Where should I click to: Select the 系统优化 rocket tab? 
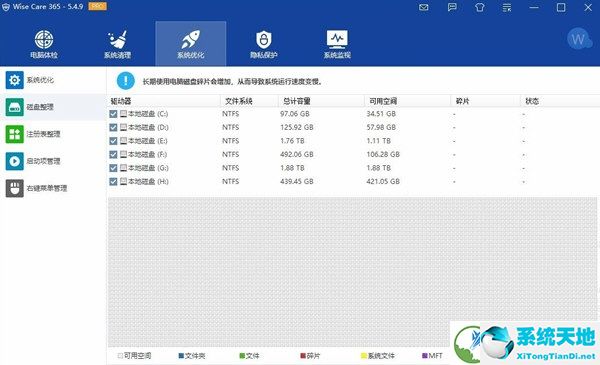[x=191, y=44]
